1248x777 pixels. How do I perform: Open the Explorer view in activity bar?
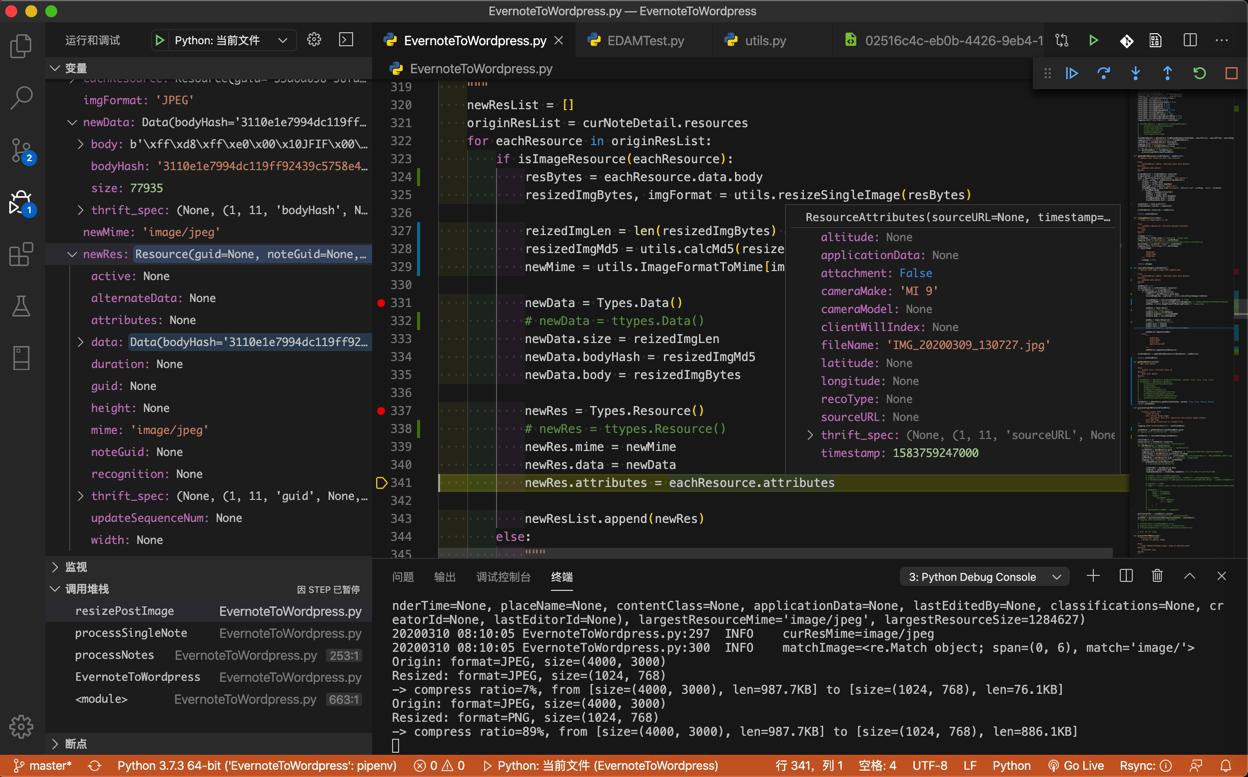click(21, 46)
